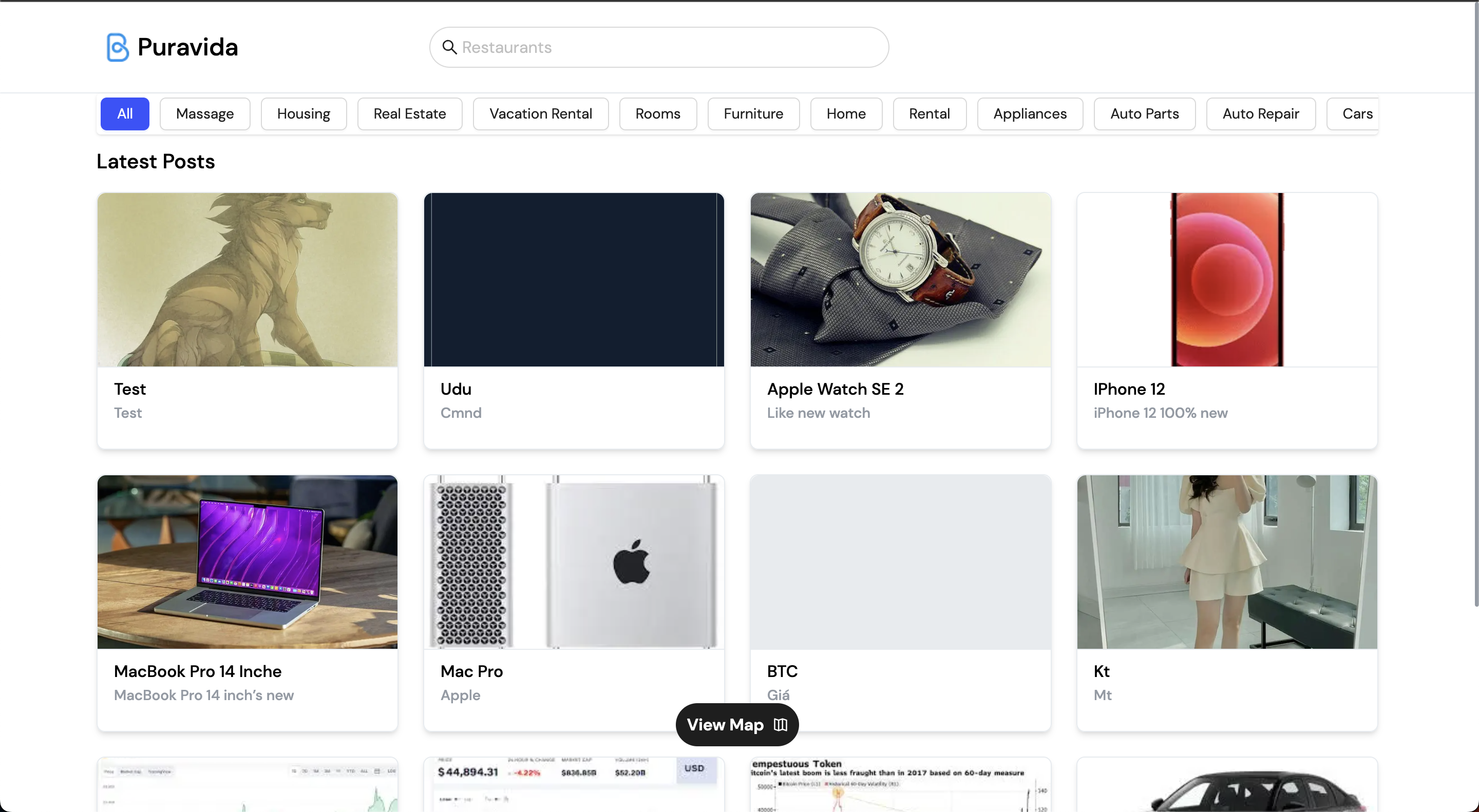The image size is (1479, 812).
Task: Click the Puravida logo icon
Action: tap(117, 47)
